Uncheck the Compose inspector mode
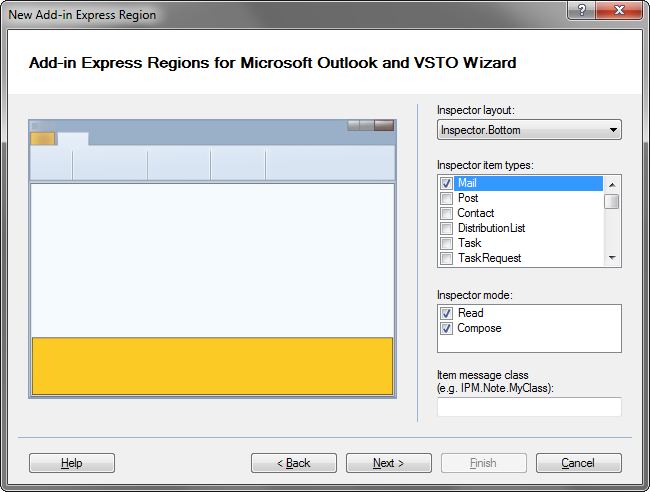 [x=446, y=328]
